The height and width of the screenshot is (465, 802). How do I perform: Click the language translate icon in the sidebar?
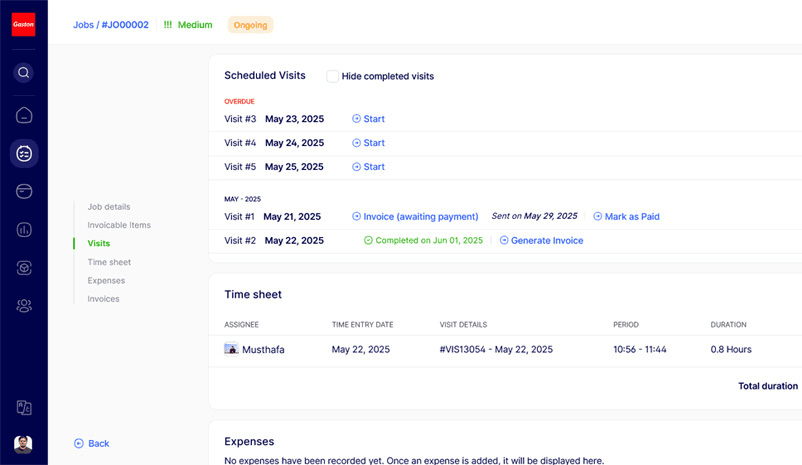pos(24,407)
